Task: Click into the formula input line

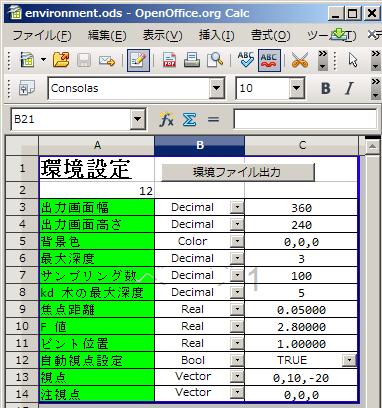Action: [x=305, y=119]
